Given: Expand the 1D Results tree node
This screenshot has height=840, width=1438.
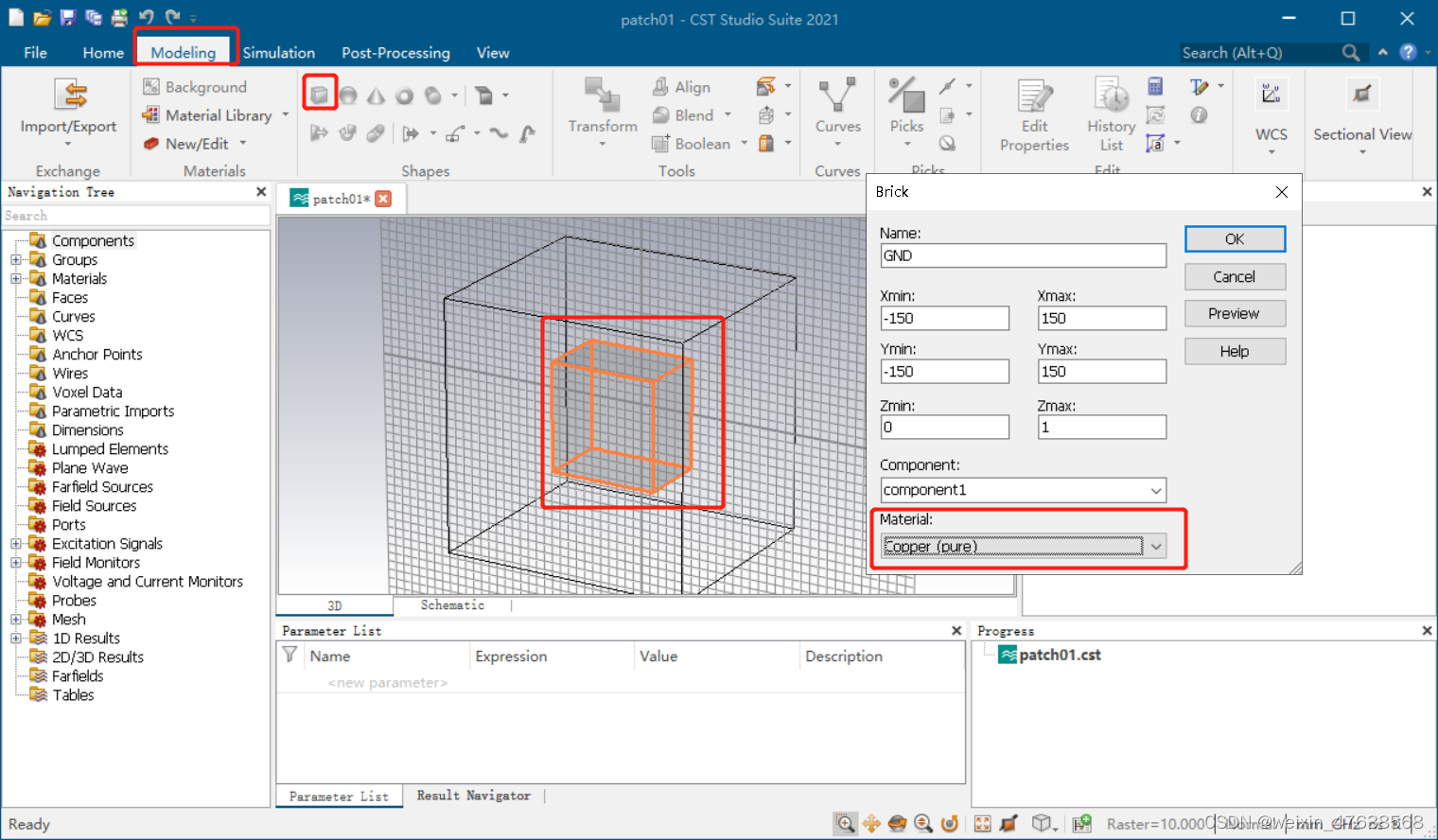Looking at the screenshot, I should 15,639.
